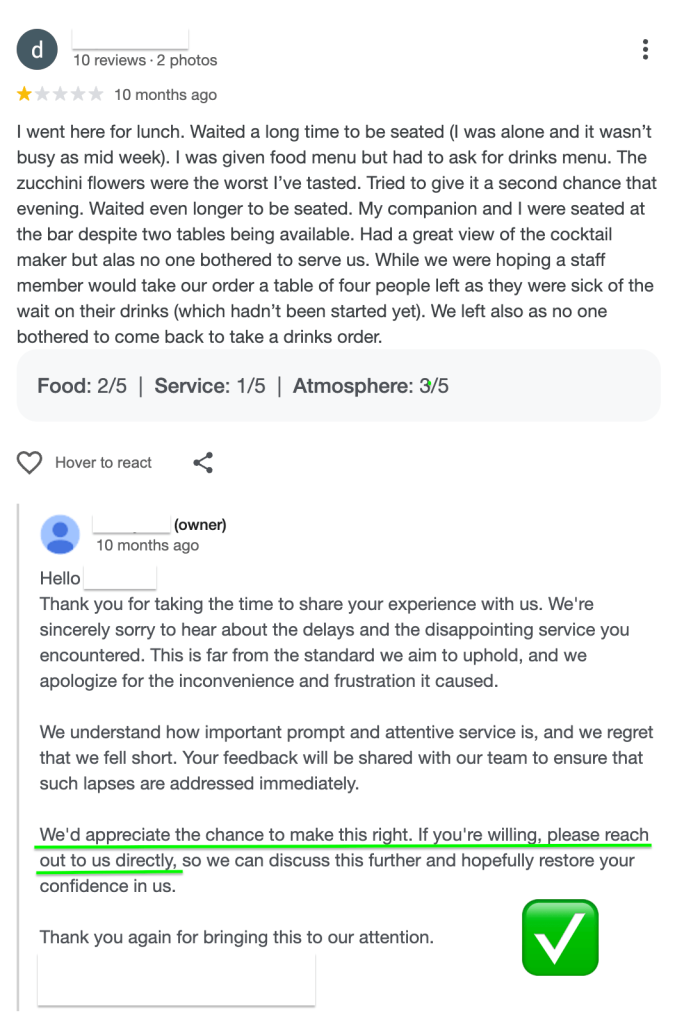Click the filled gold star rating
The height and width of the screenshot is (1024, 675).
click(x=24, y=95)
